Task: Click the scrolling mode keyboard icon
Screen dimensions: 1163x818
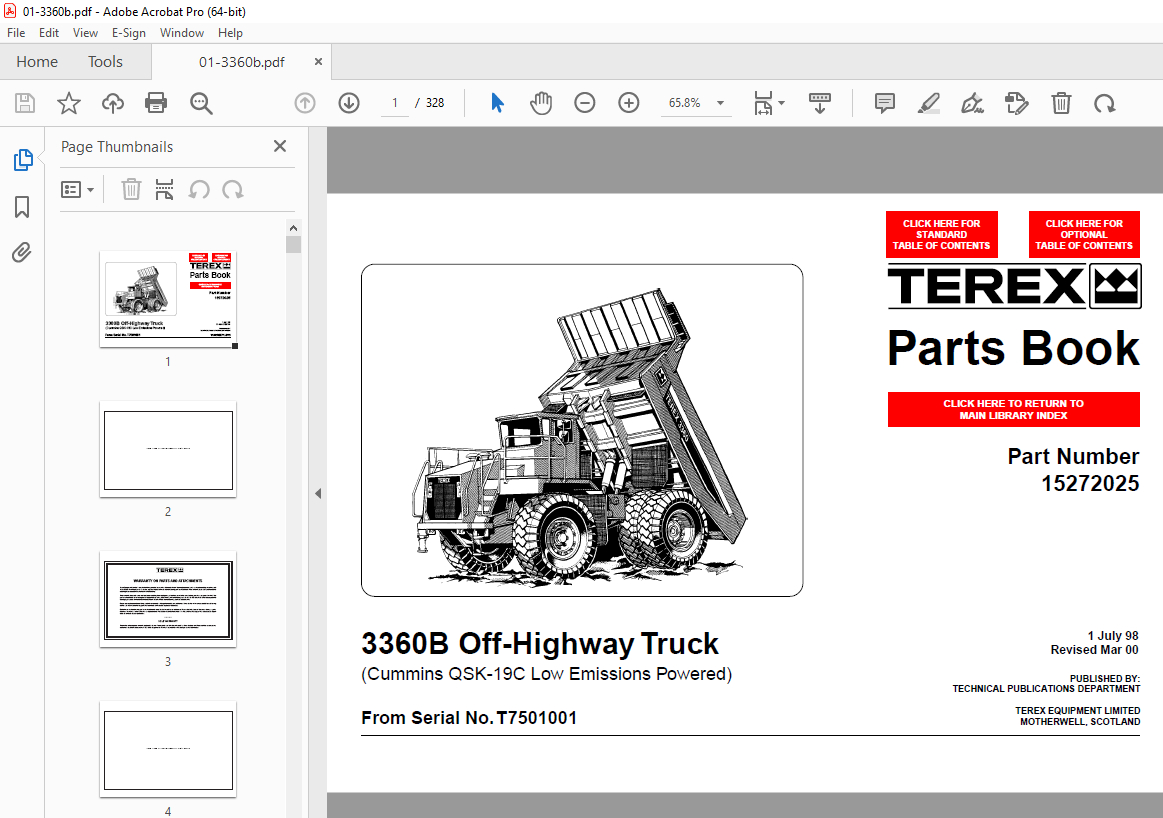Action: [820, 103]
